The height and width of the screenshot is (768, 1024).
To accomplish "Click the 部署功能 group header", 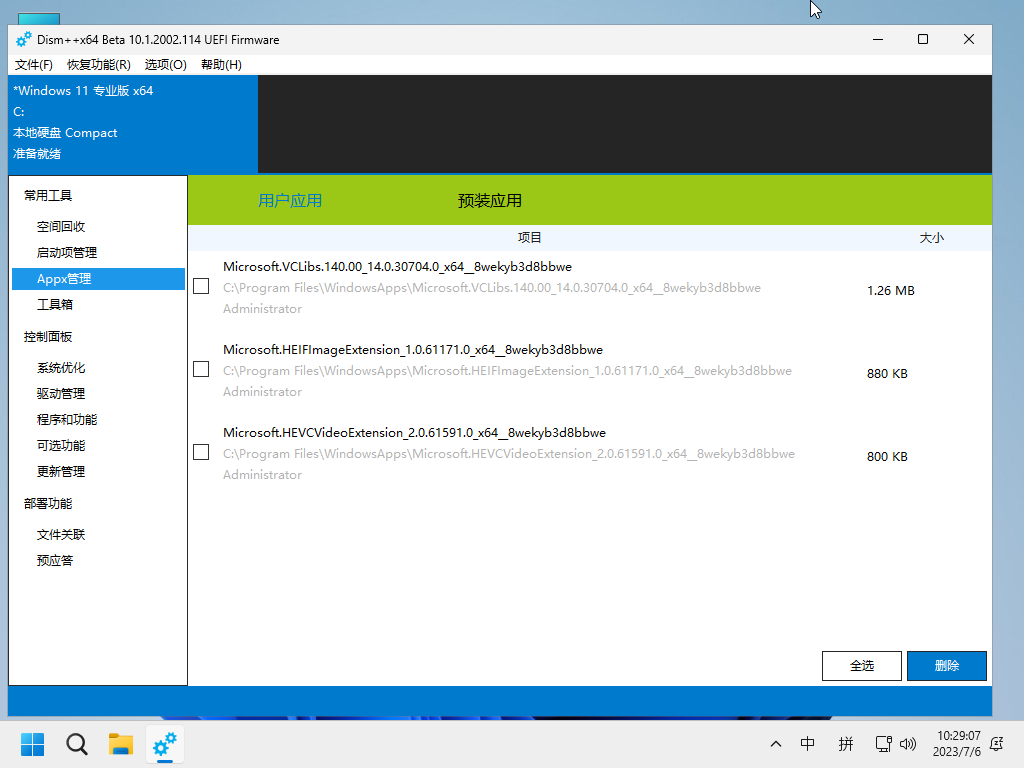I will (x=48, y=504).
